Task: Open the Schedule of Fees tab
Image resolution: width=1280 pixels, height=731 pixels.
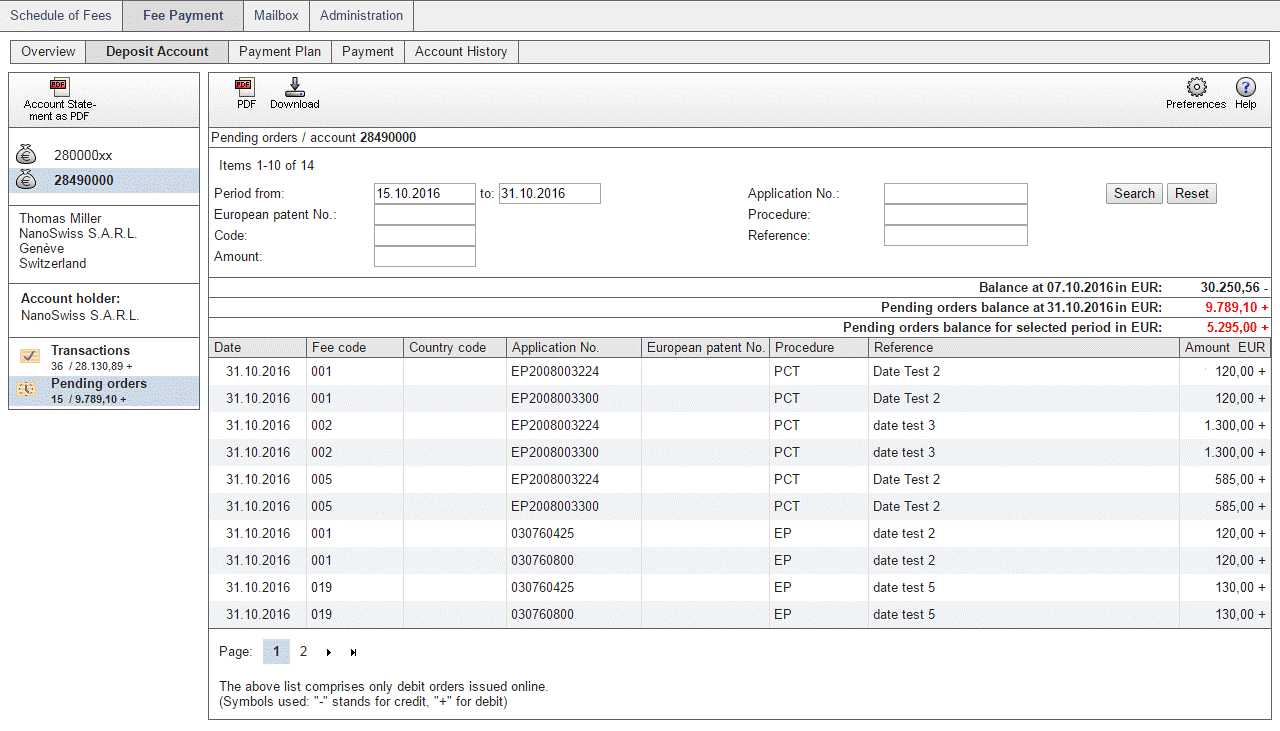Action: point(61,16)
